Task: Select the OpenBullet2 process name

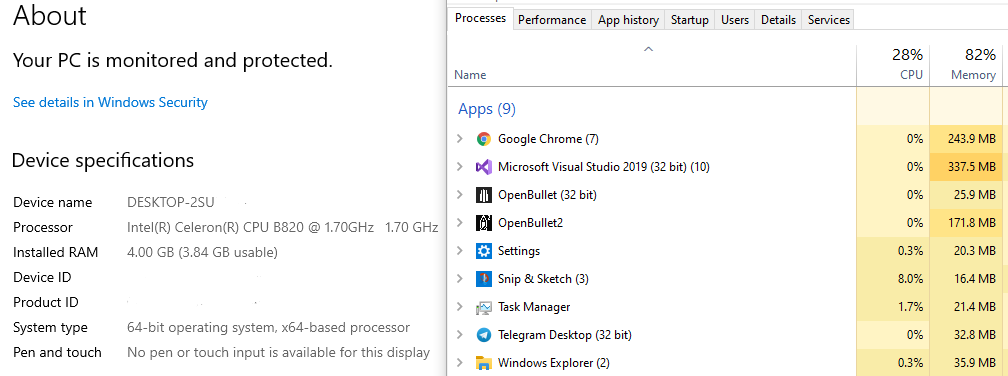Action: click(530, 223)
